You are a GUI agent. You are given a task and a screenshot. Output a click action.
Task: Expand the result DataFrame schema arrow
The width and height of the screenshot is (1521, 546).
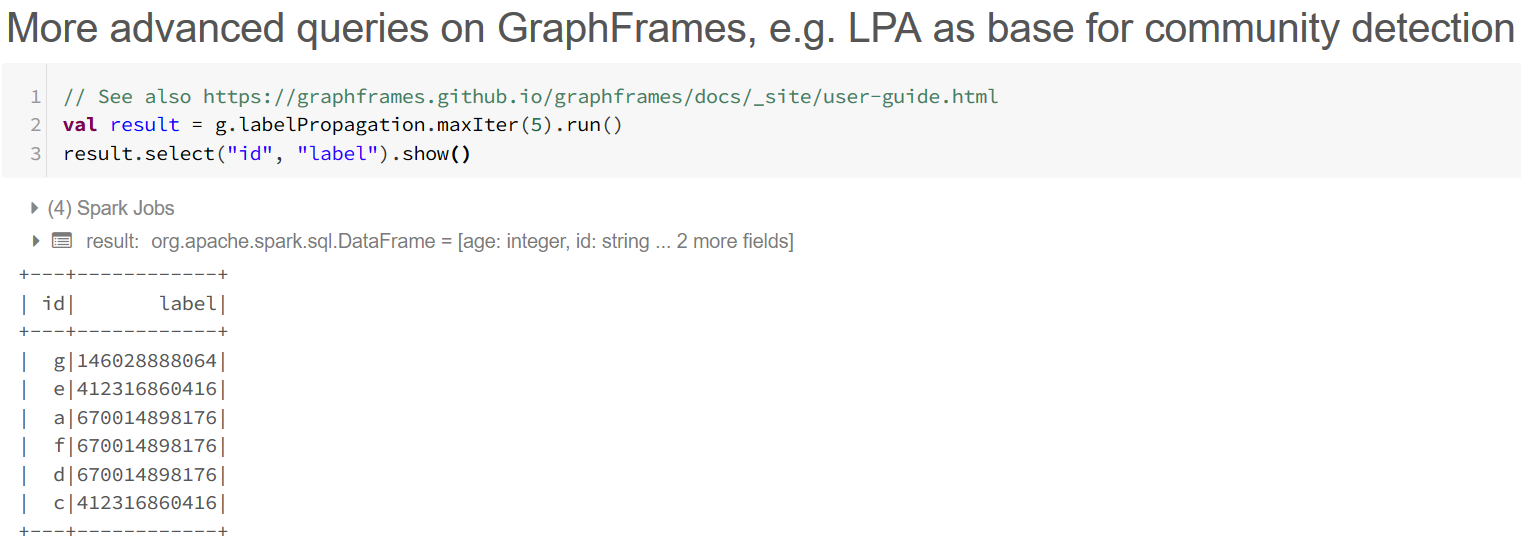(36, 241)
